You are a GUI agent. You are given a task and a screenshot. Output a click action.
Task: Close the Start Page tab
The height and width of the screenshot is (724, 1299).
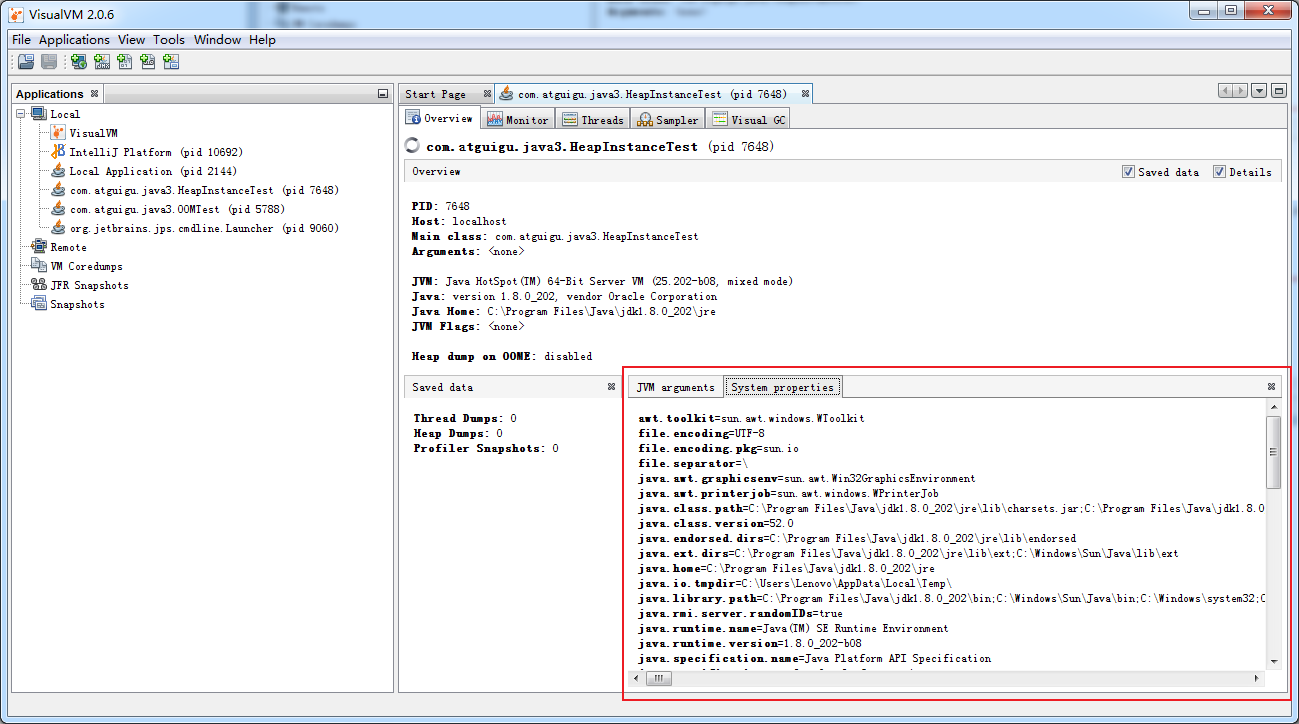pyautogui.click(x=487, y=94)
